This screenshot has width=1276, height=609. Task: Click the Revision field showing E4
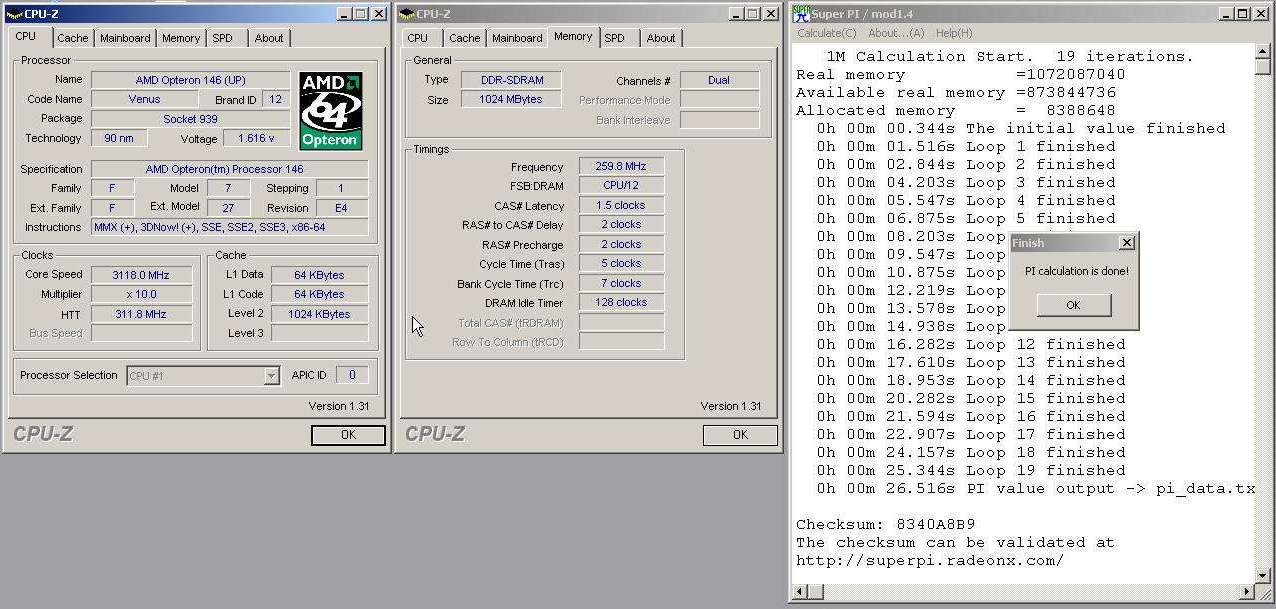(x=341, y=208)
